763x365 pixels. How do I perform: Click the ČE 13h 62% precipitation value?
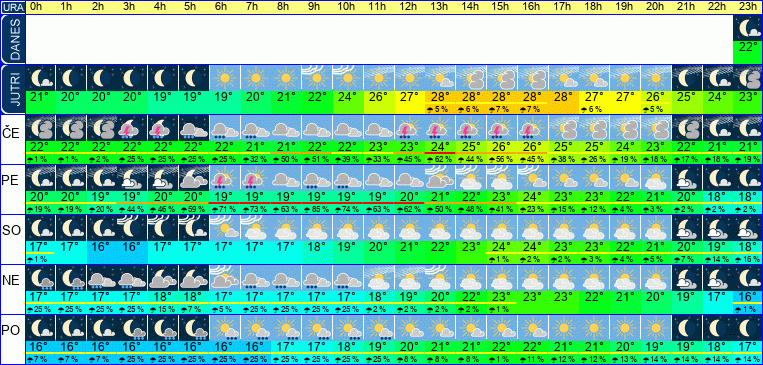(x=440, y=159)
